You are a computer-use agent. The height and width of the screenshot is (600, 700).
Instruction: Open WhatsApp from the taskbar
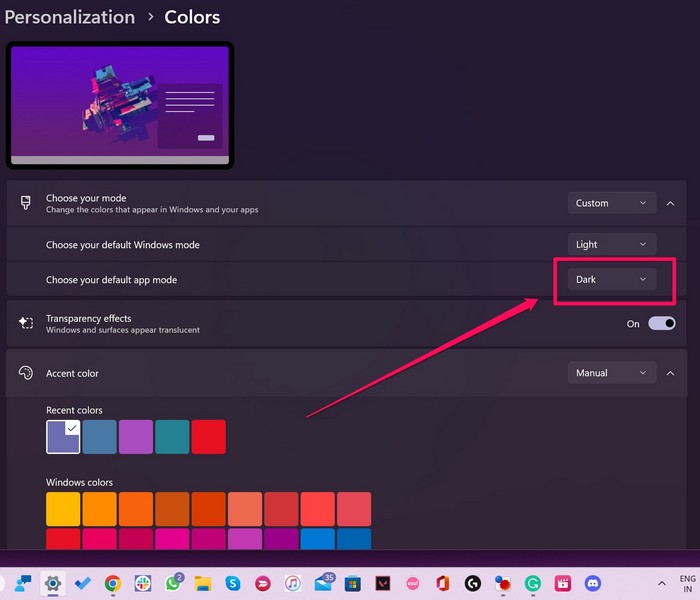pyautogui.click(x=173, y=583)
